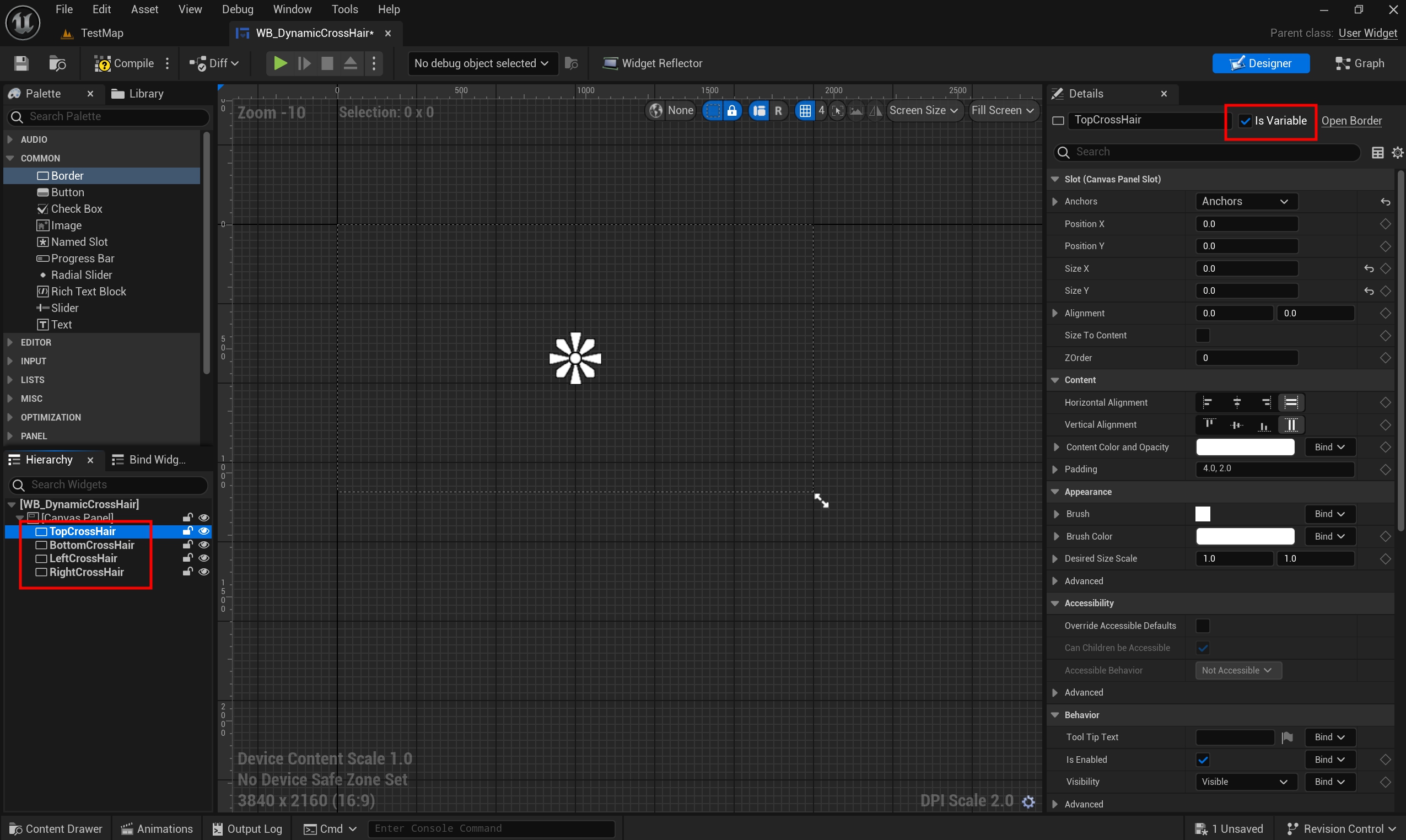The width and height of the screenshot is (1406, 840).
Task: Click the Browse to asset icon
Action: coord(57,63)
